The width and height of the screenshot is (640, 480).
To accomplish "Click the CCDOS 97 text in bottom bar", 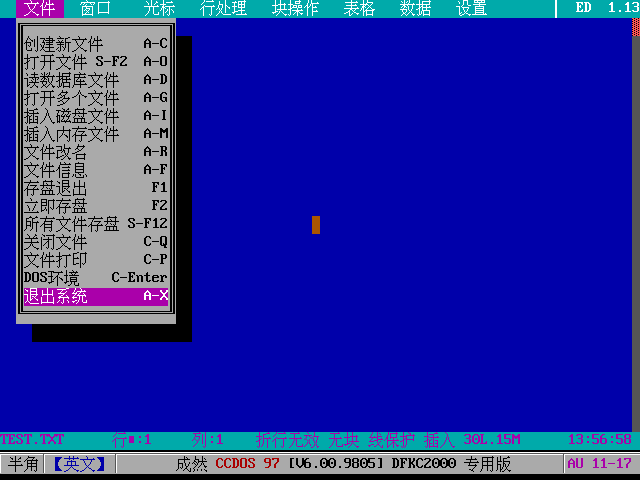I will click(247, 464).
